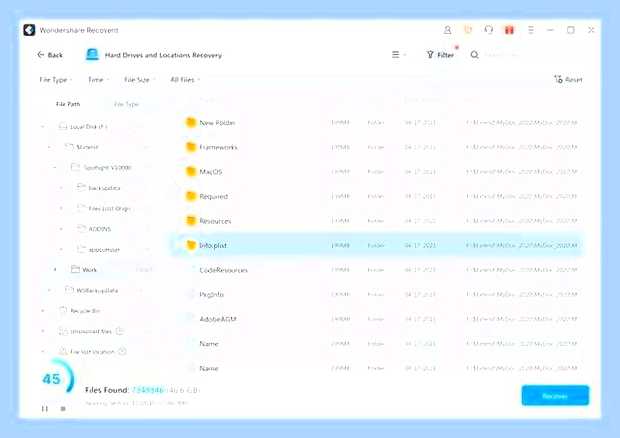620x438 pixels.
Task: Open the user account profile icon
Action: (x=448, y=30)
